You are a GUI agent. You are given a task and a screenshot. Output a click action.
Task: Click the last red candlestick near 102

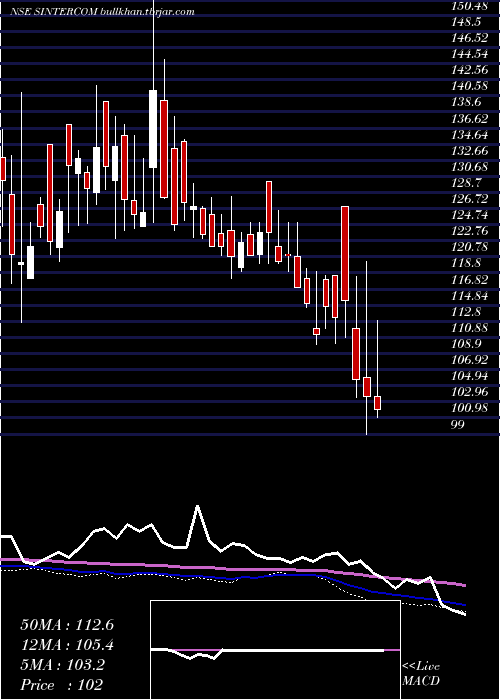pos(377,403)
